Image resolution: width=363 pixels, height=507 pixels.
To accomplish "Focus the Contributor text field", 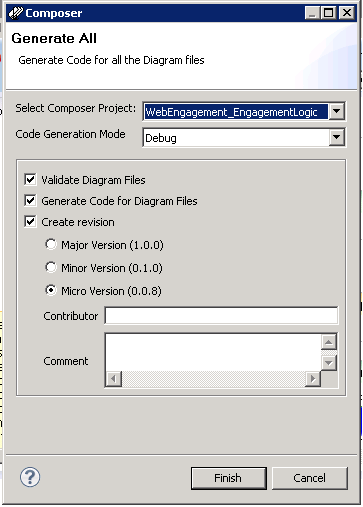I will point(221,315).
